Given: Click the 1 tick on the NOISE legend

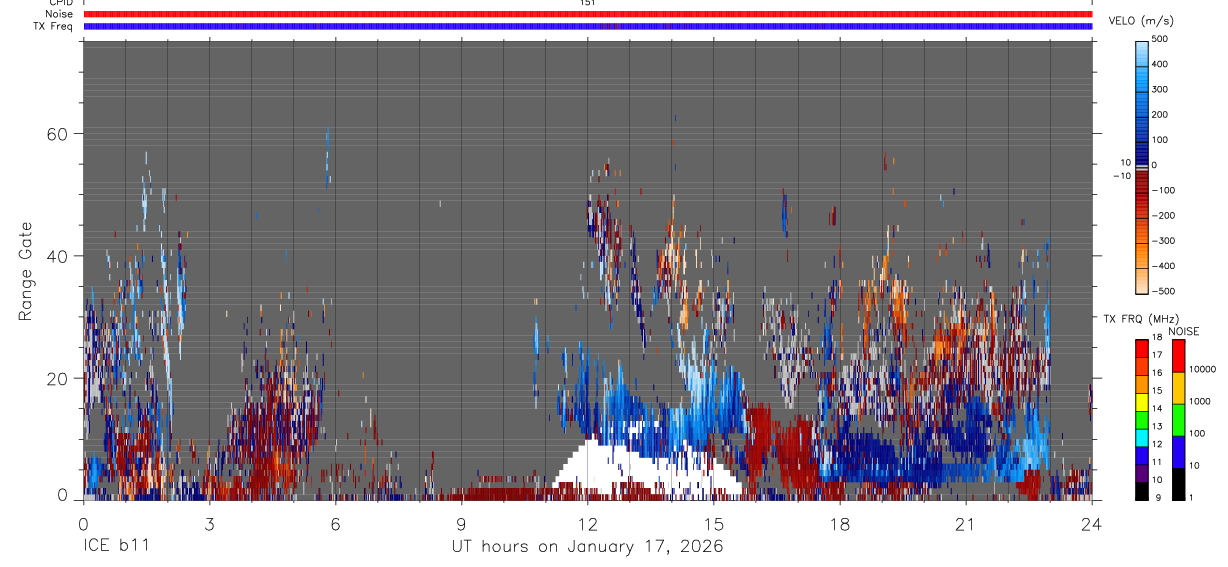Looking at the screenshot, I should pyautogui.click(x=1192, y=498).
